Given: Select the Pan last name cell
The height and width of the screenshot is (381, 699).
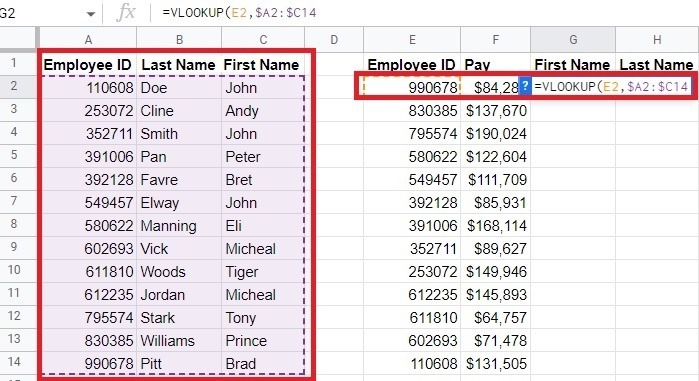Looking at the screenshot, I should [179, 157].
